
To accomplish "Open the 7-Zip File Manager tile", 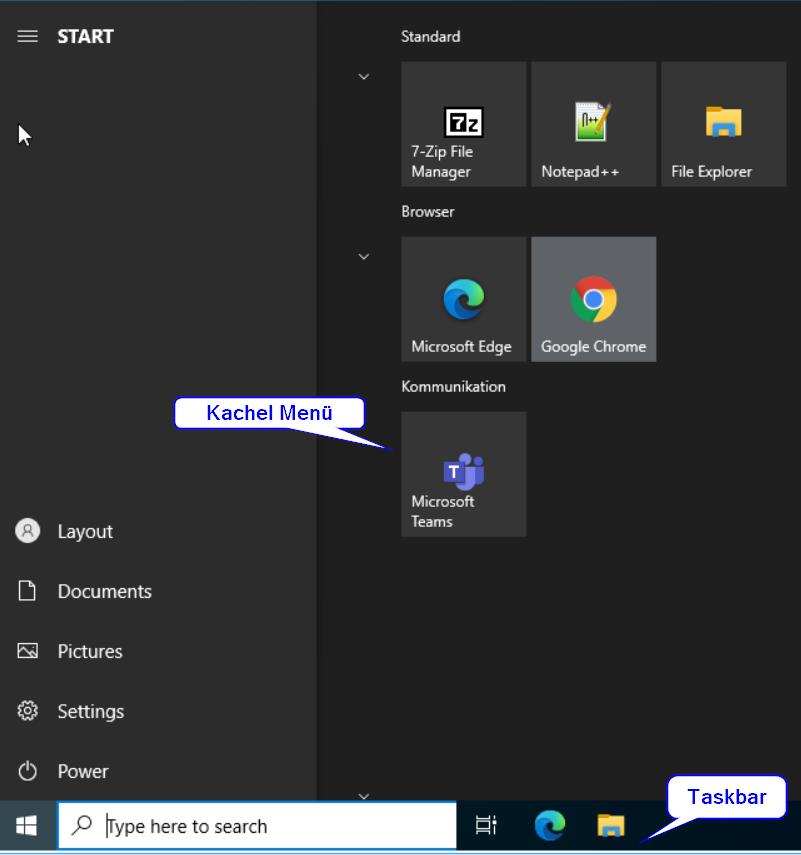I will tap(463, 124).
